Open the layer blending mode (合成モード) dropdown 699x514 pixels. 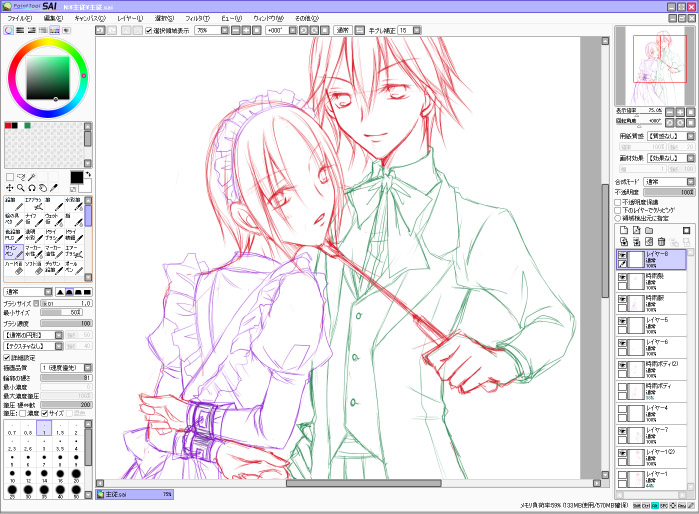691,181
